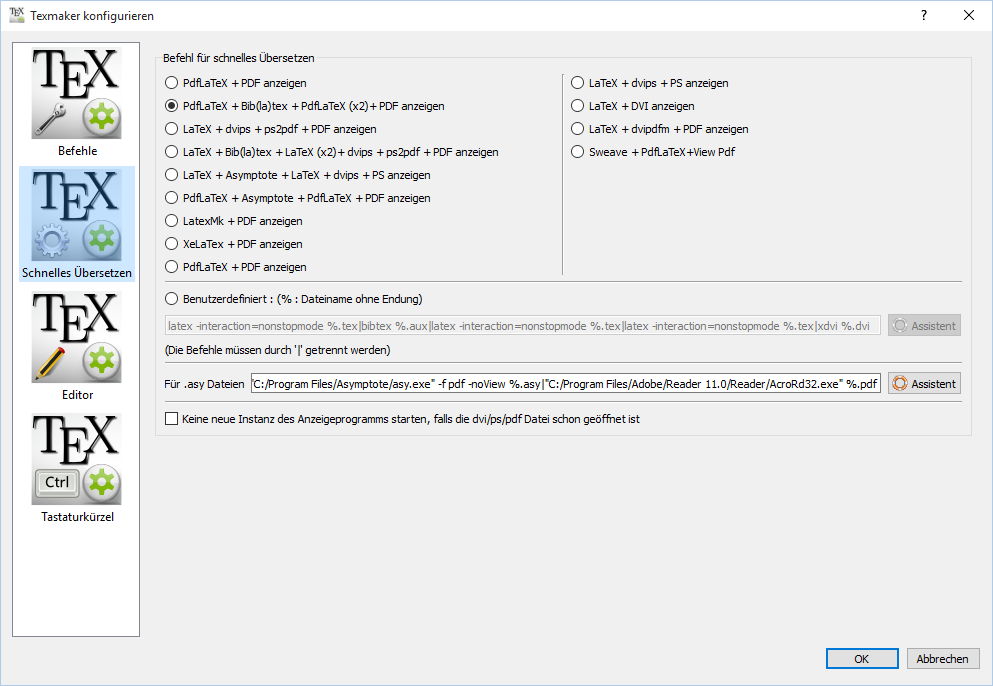The width and height of the screenshot is (993, 686).
Task: Select the Schnelles Übersetzen sidebar icon
Action: 77,216
